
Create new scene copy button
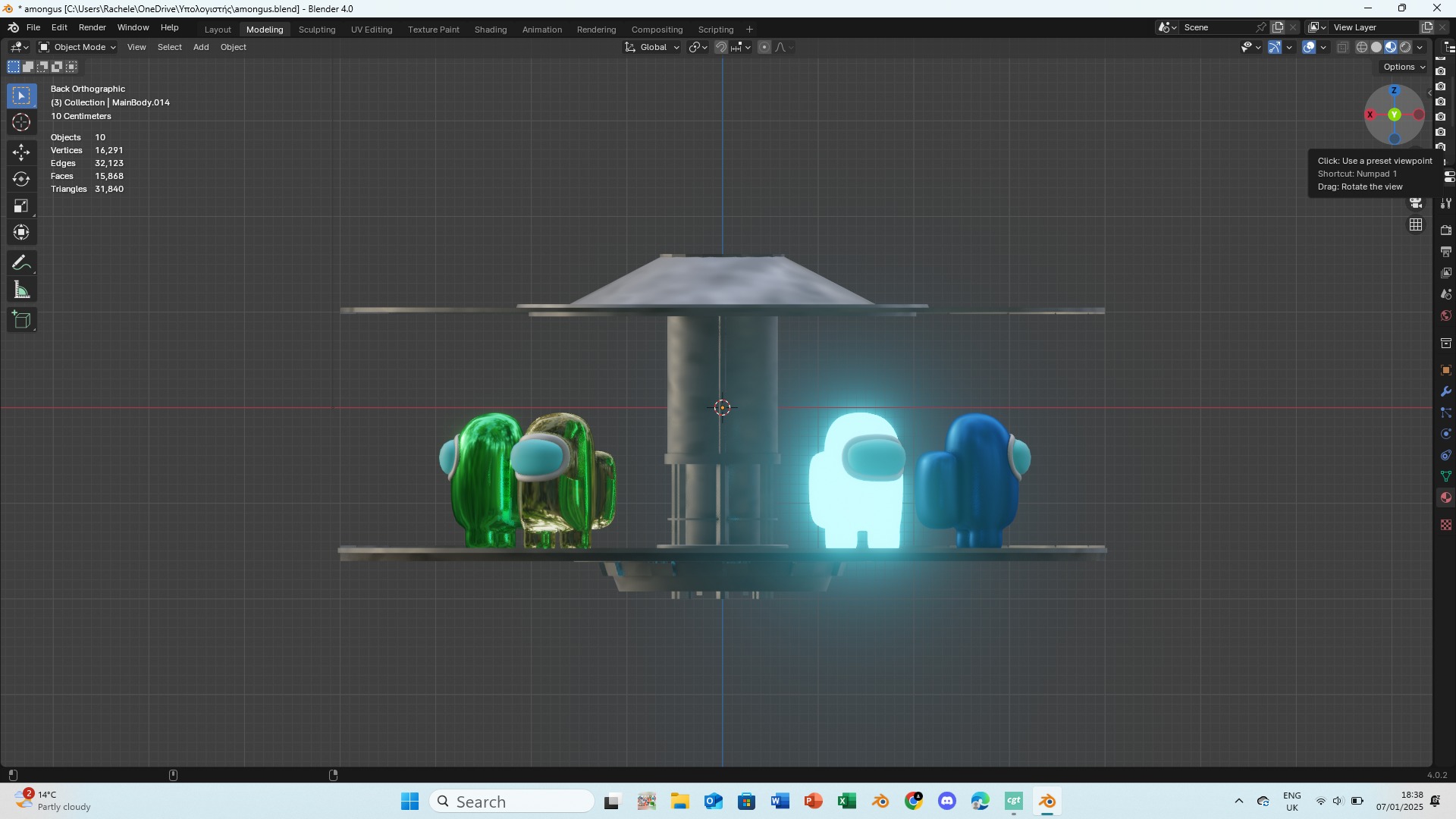click(x=1278, y=27)
